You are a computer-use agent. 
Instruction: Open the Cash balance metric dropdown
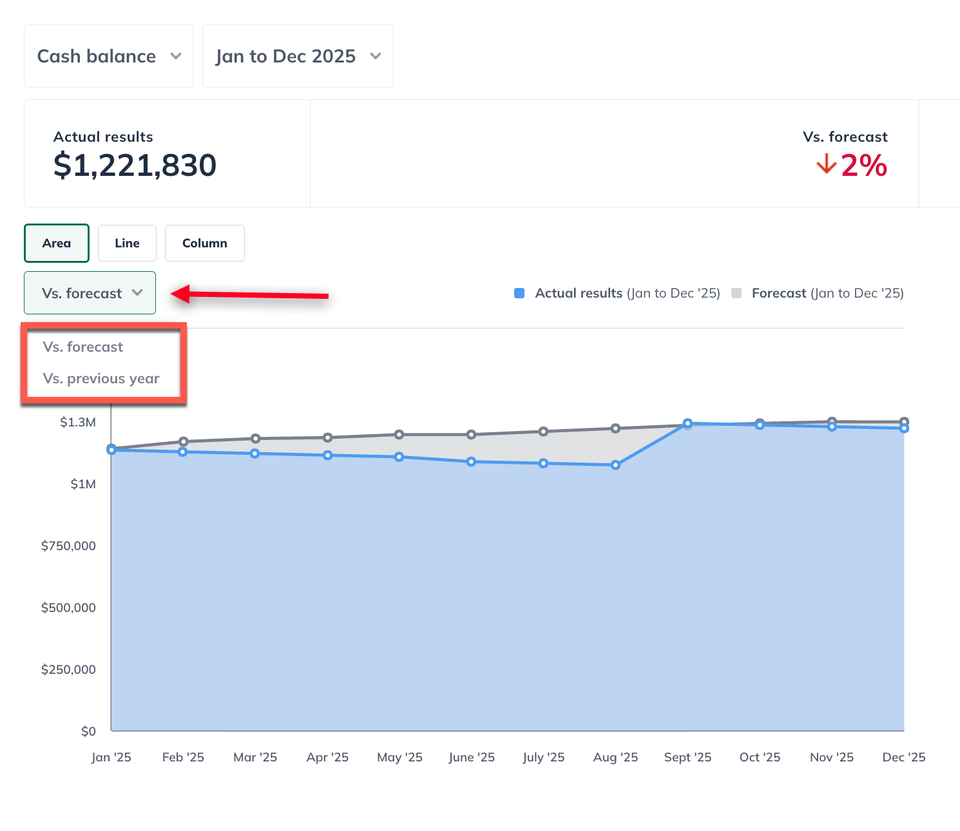tap(109, 56)
